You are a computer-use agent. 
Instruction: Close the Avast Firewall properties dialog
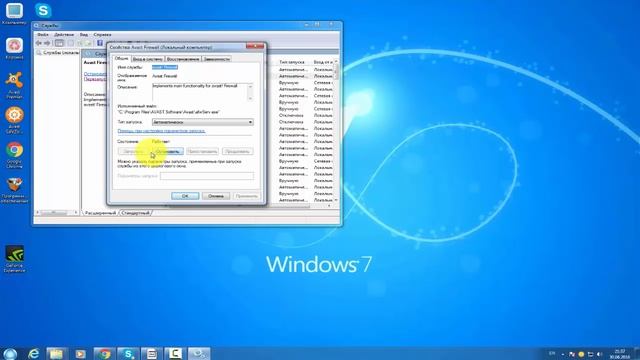pos(255,46)
